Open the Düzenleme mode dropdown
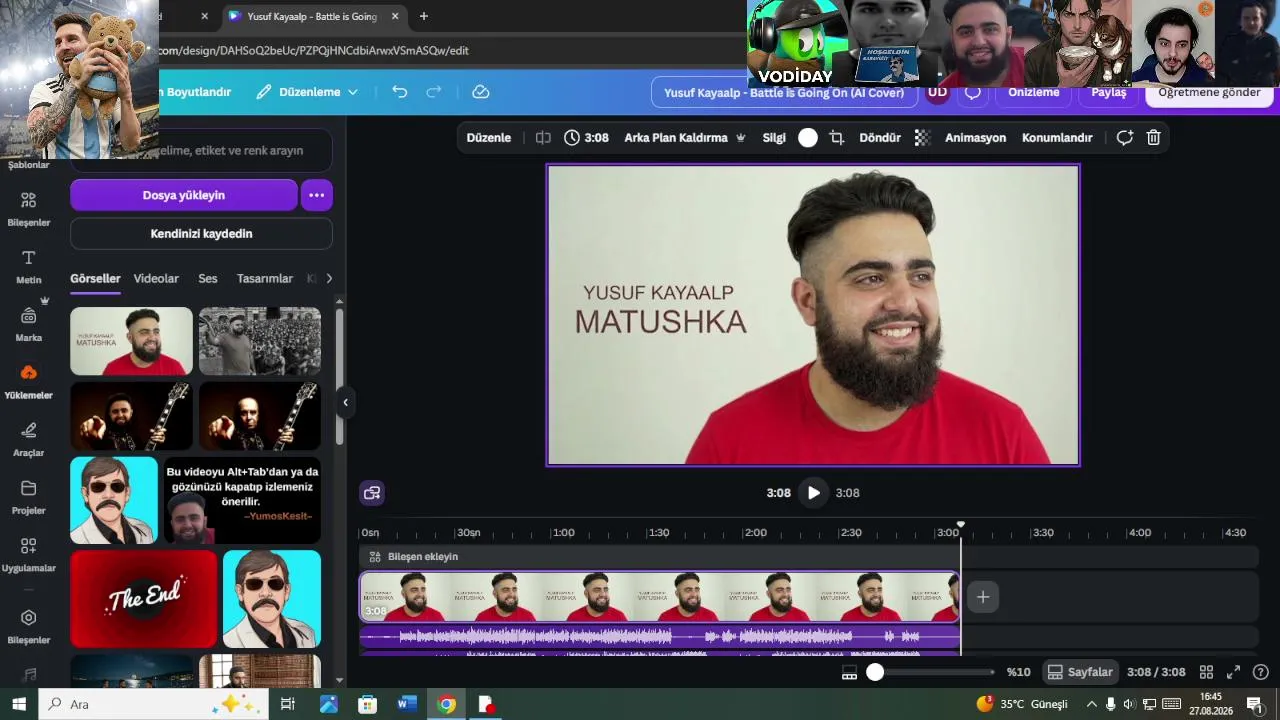This screenshot has height=720, width=1280. coord(307,92)
